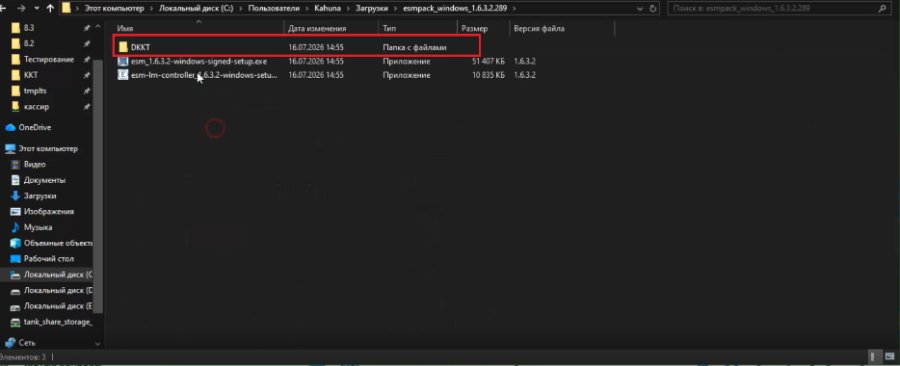The width and height of the screenshot is (900, 366).
Task: Click the search magnifier icon
Action: pos(882,9)
